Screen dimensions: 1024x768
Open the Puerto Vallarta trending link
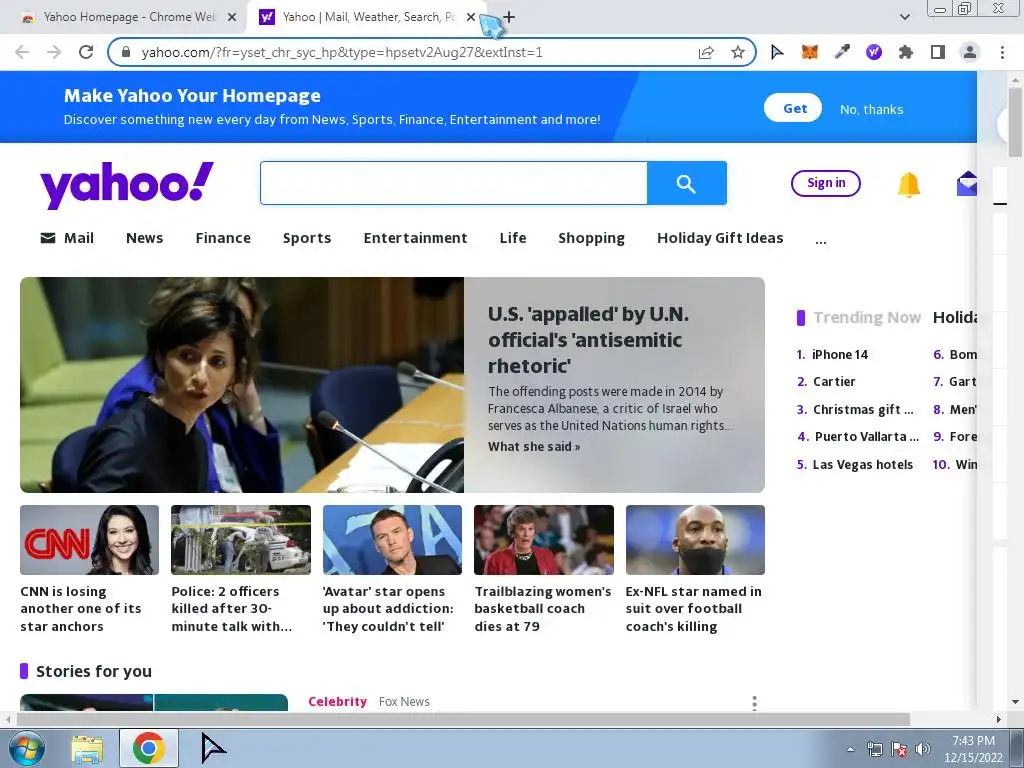pyautogui.click(x=867, y=437)
